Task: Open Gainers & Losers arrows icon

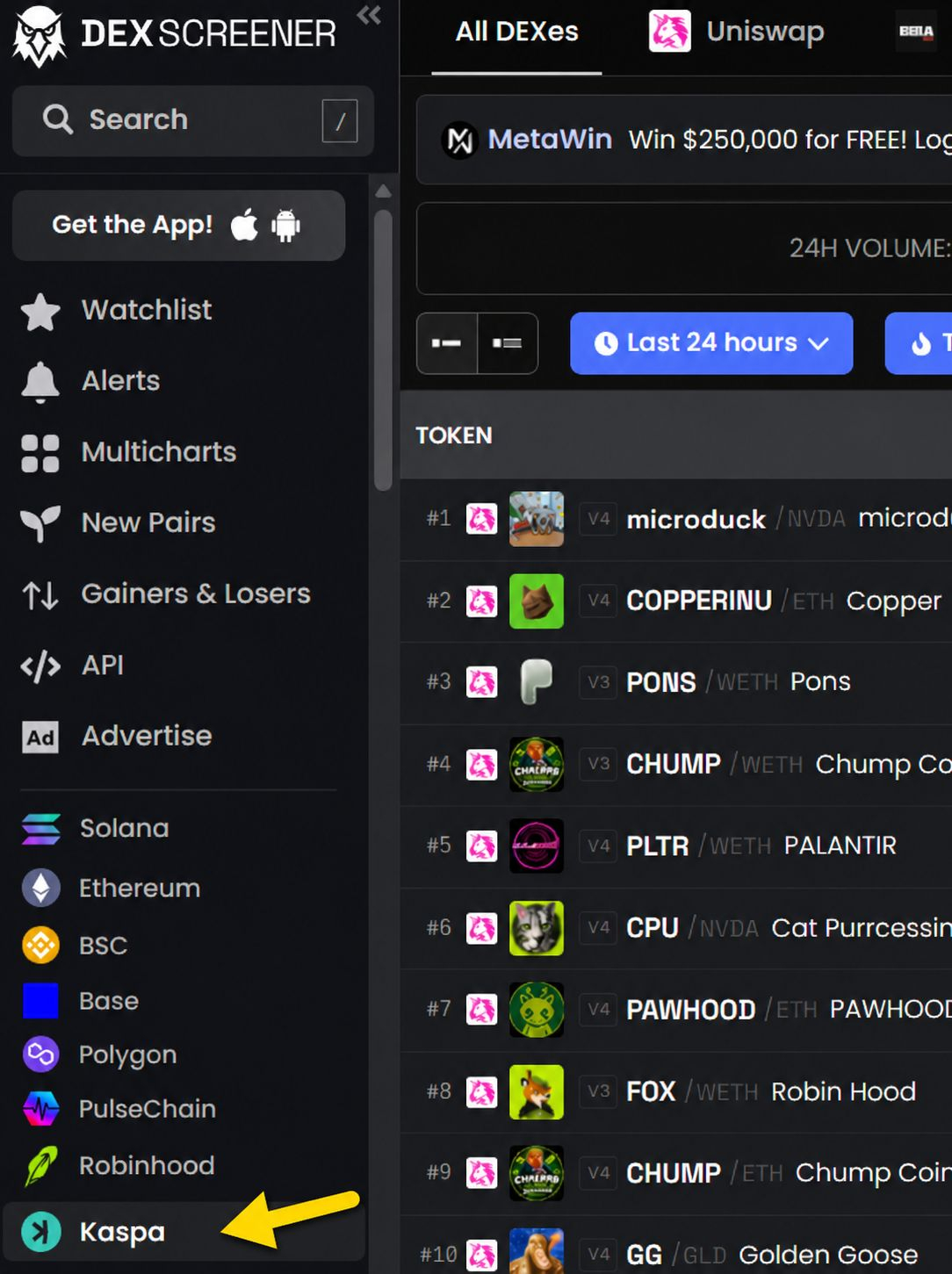Action: coord(40,595)
